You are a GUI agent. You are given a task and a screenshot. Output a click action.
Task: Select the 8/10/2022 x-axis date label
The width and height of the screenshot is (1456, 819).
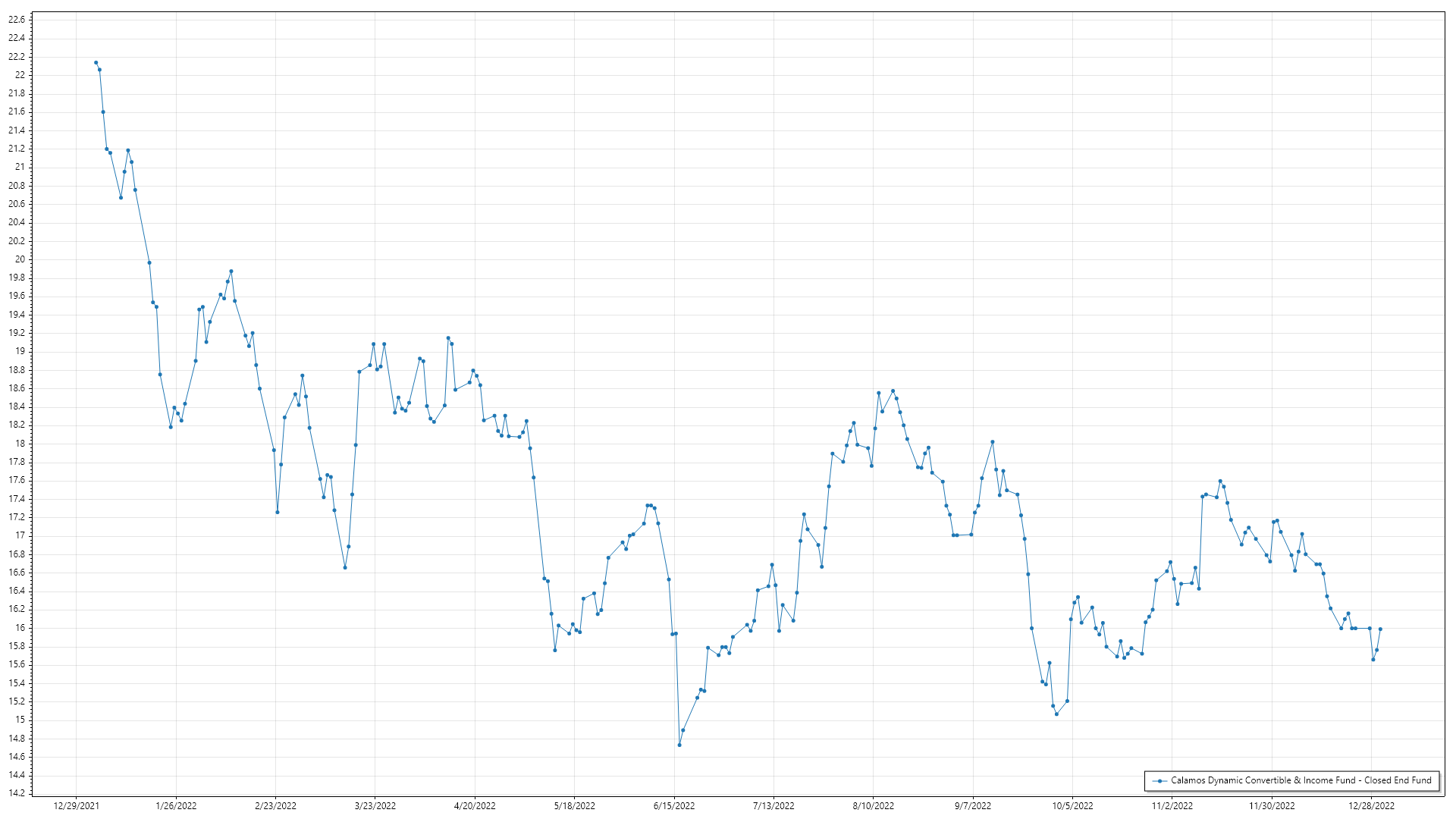[x=873, y=806]
